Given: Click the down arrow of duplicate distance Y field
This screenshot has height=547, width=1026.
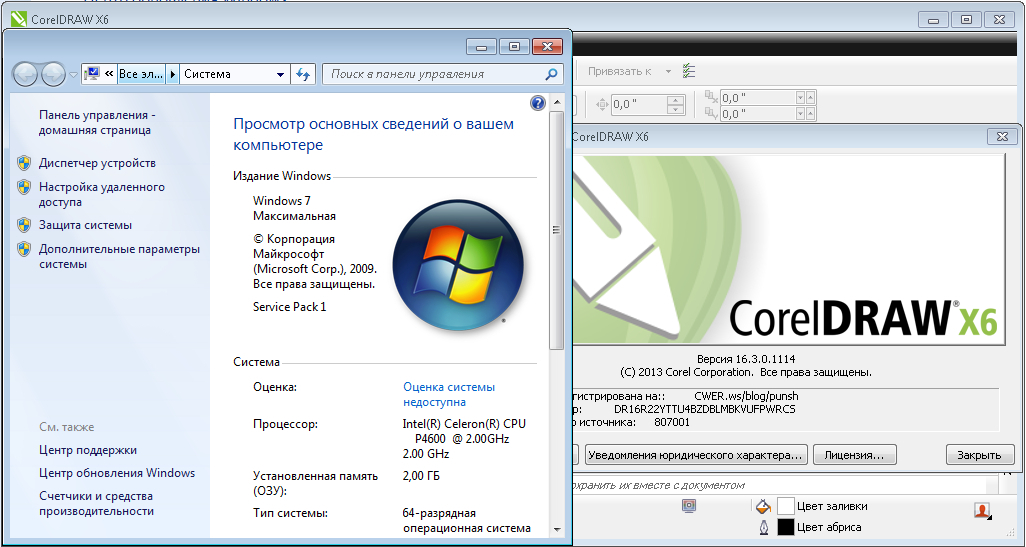Looking at the screenshot, I should point(800,114).
